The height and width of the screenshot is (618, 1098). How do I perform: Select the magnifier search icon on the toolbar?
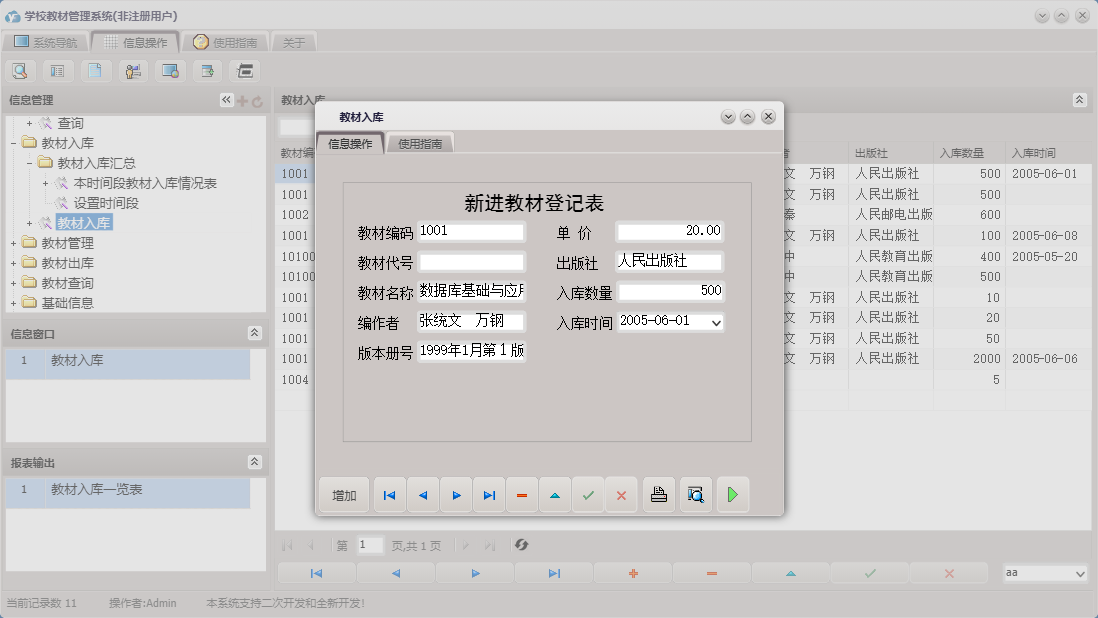click(20, 71)
